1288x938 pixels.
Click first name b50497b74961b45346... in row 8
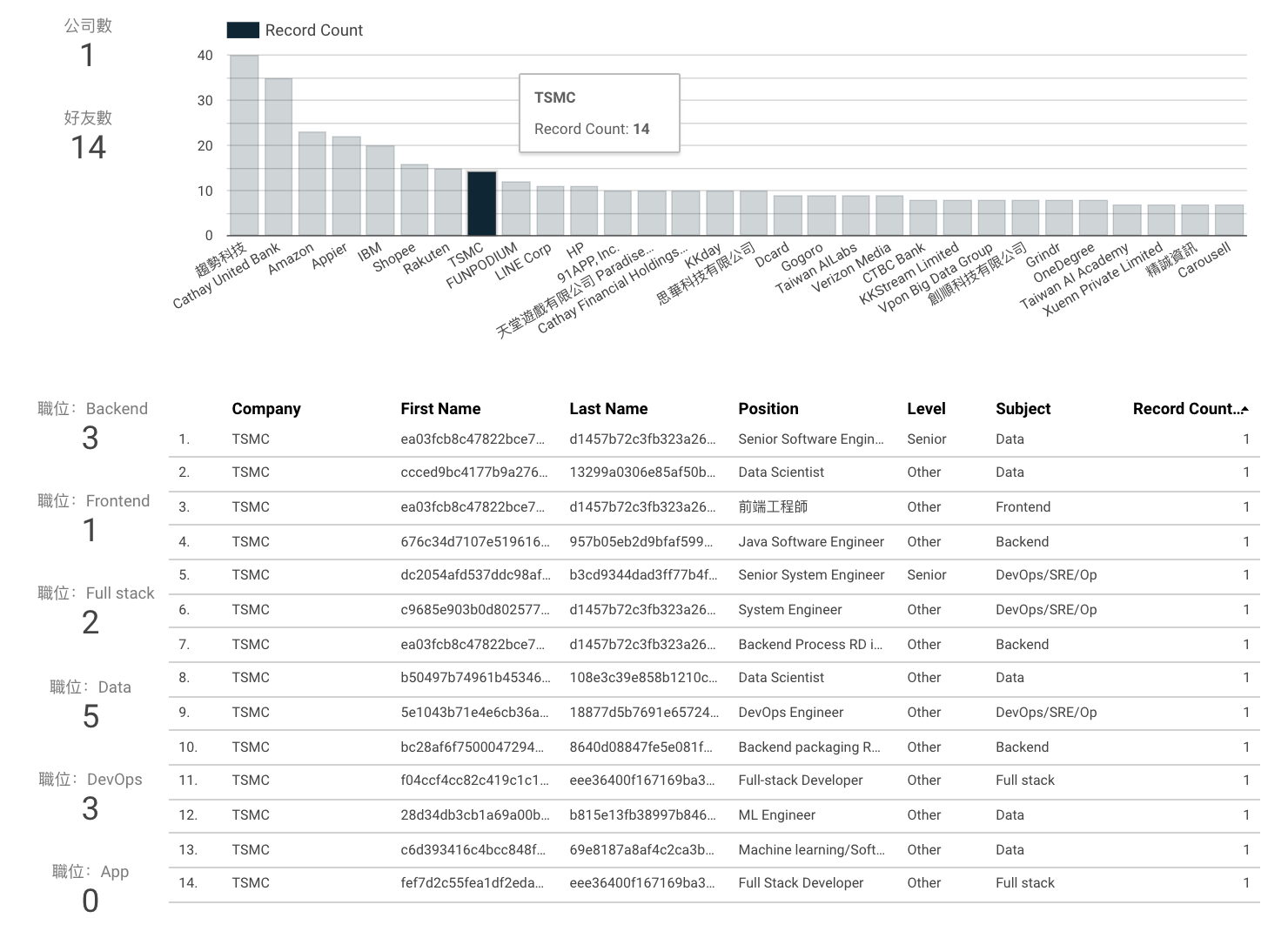pyautogui.click(x=475, y=678)
